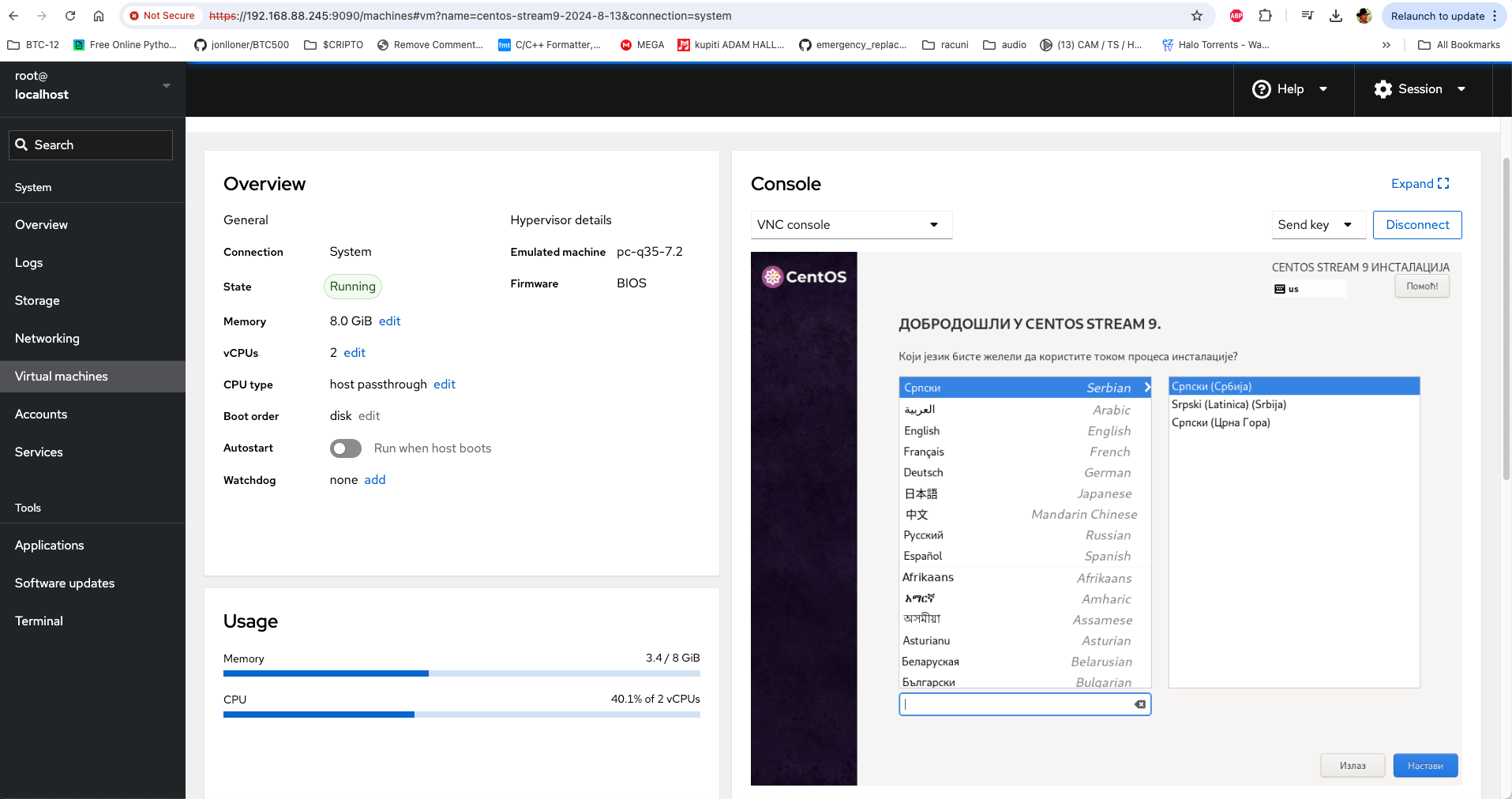Open the Services sidebar page

point(92,452)
